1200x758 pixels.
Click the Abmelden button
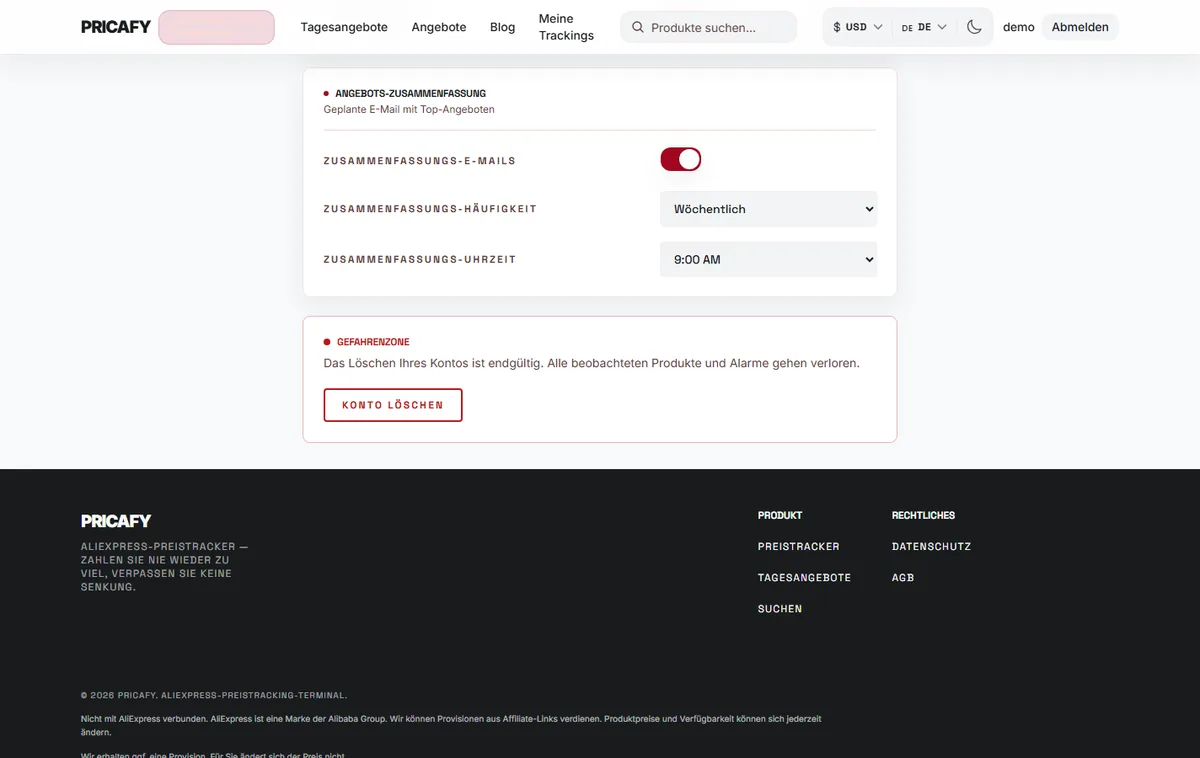click(x=1080, y=27)
